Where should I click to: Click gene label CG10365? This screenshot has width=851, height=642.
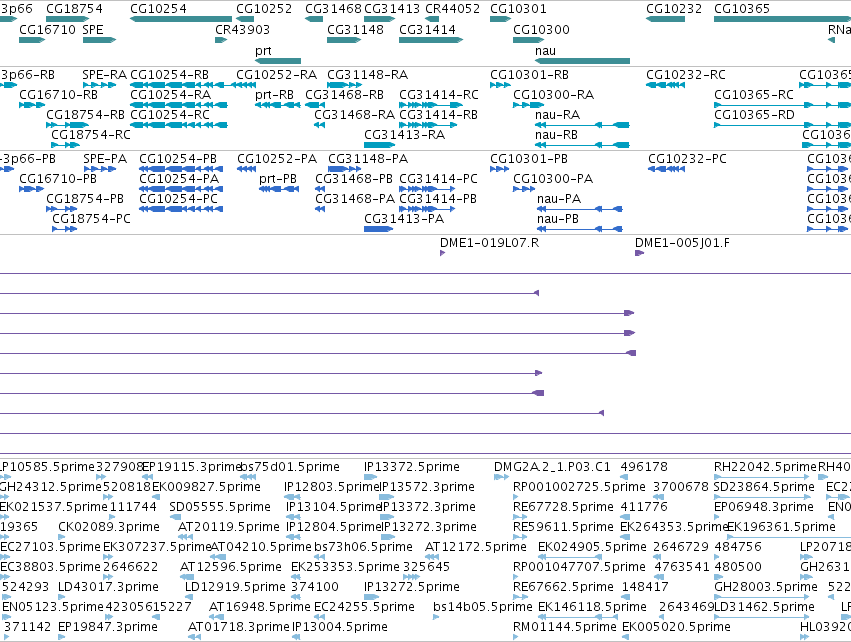742,9
